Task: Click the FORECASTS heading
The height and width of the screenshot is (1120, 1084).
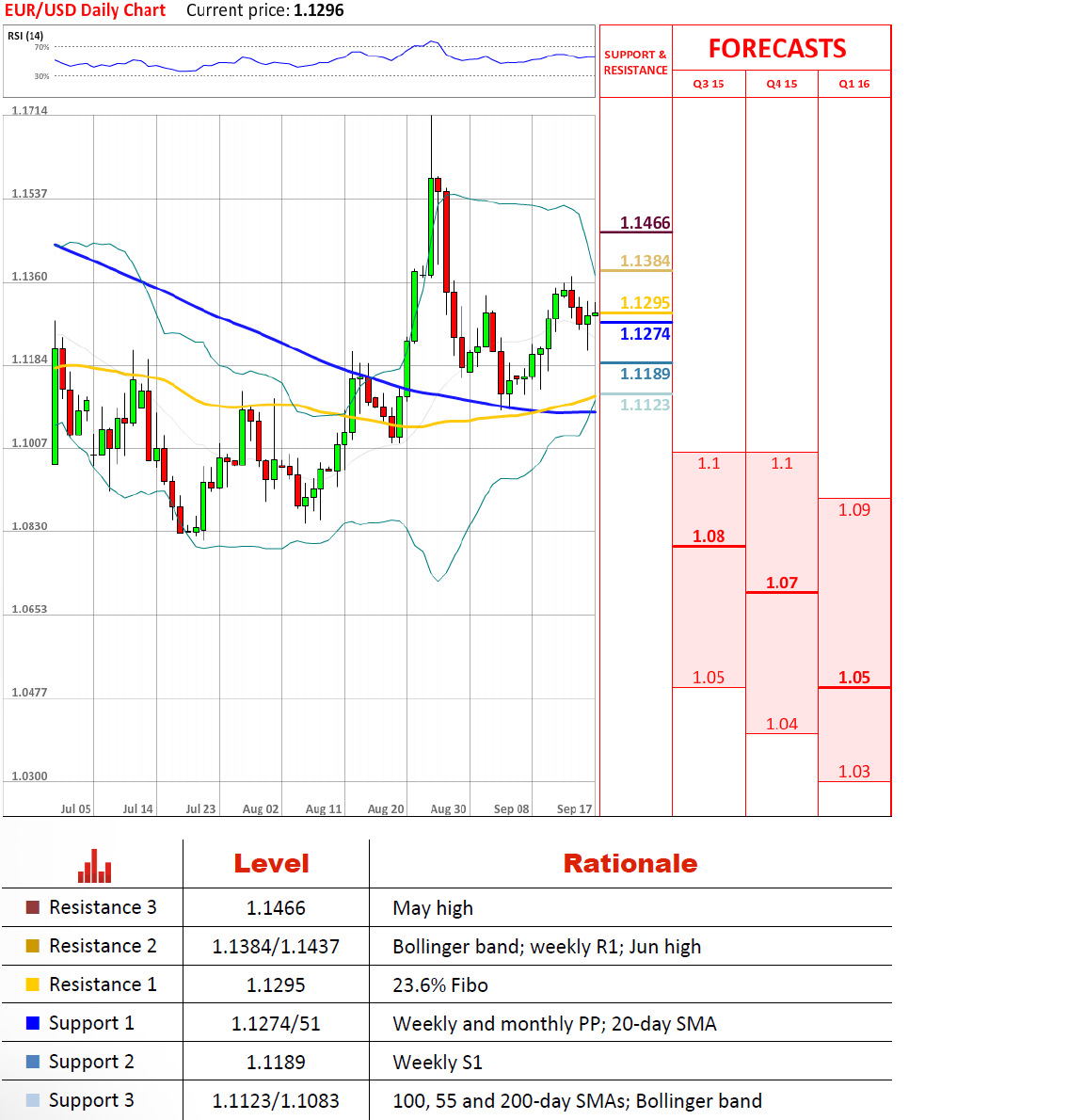Action: click(x=777, y=49)
